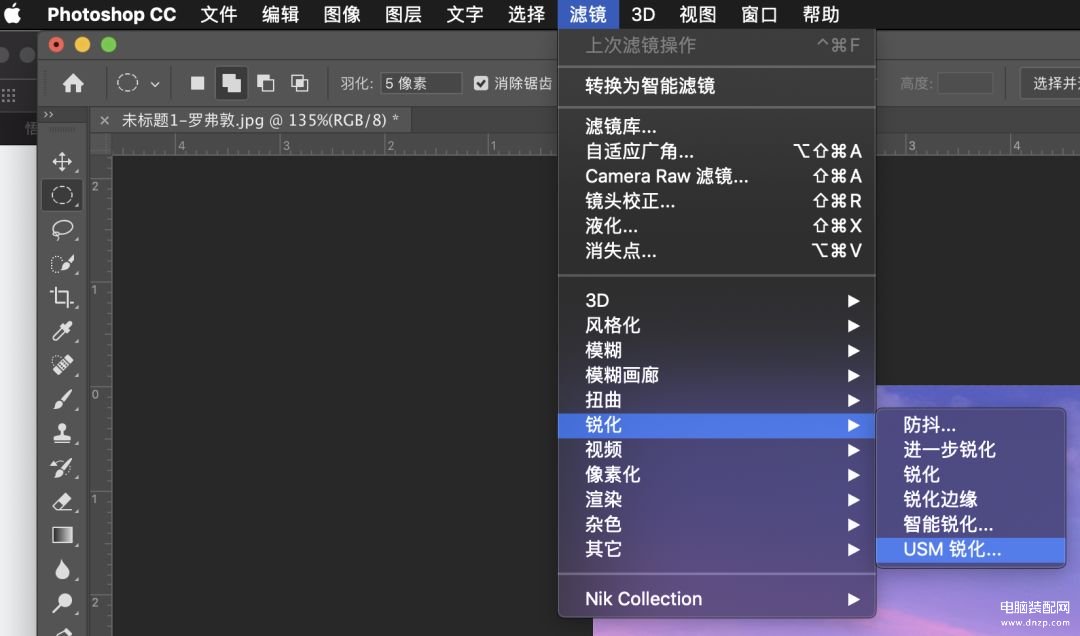
Task: Select the Eyedropper tool
Action: click(x=62, y=331)
